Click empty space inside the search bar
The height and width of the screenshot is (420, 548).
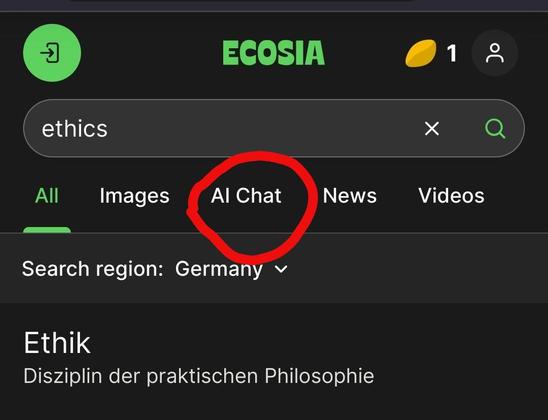(x=262, y=129)
